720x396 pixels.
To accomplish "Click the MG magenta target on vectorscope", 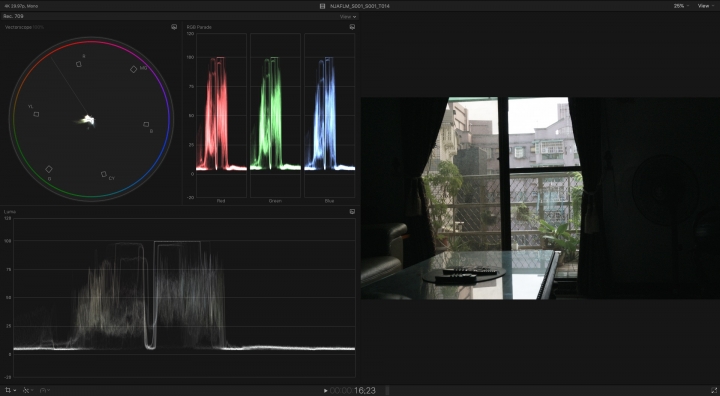I will [x=134, y=69].
